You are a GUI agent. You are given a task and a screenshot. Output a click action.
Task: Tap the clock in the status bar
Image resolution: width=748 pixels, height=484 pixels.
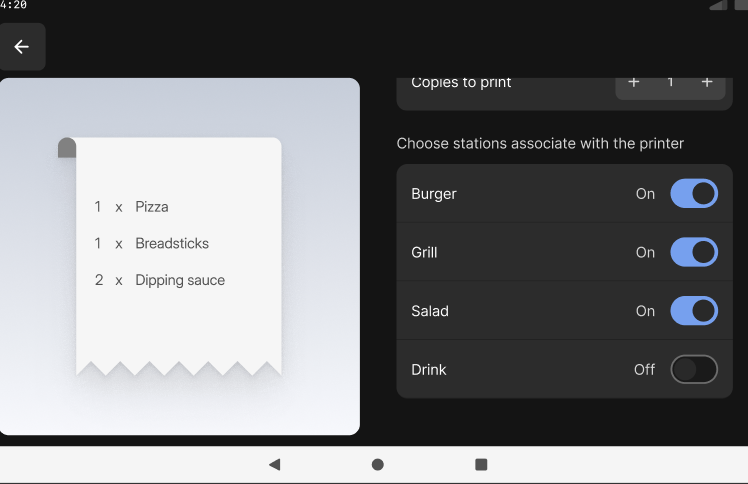coord(13,5)
